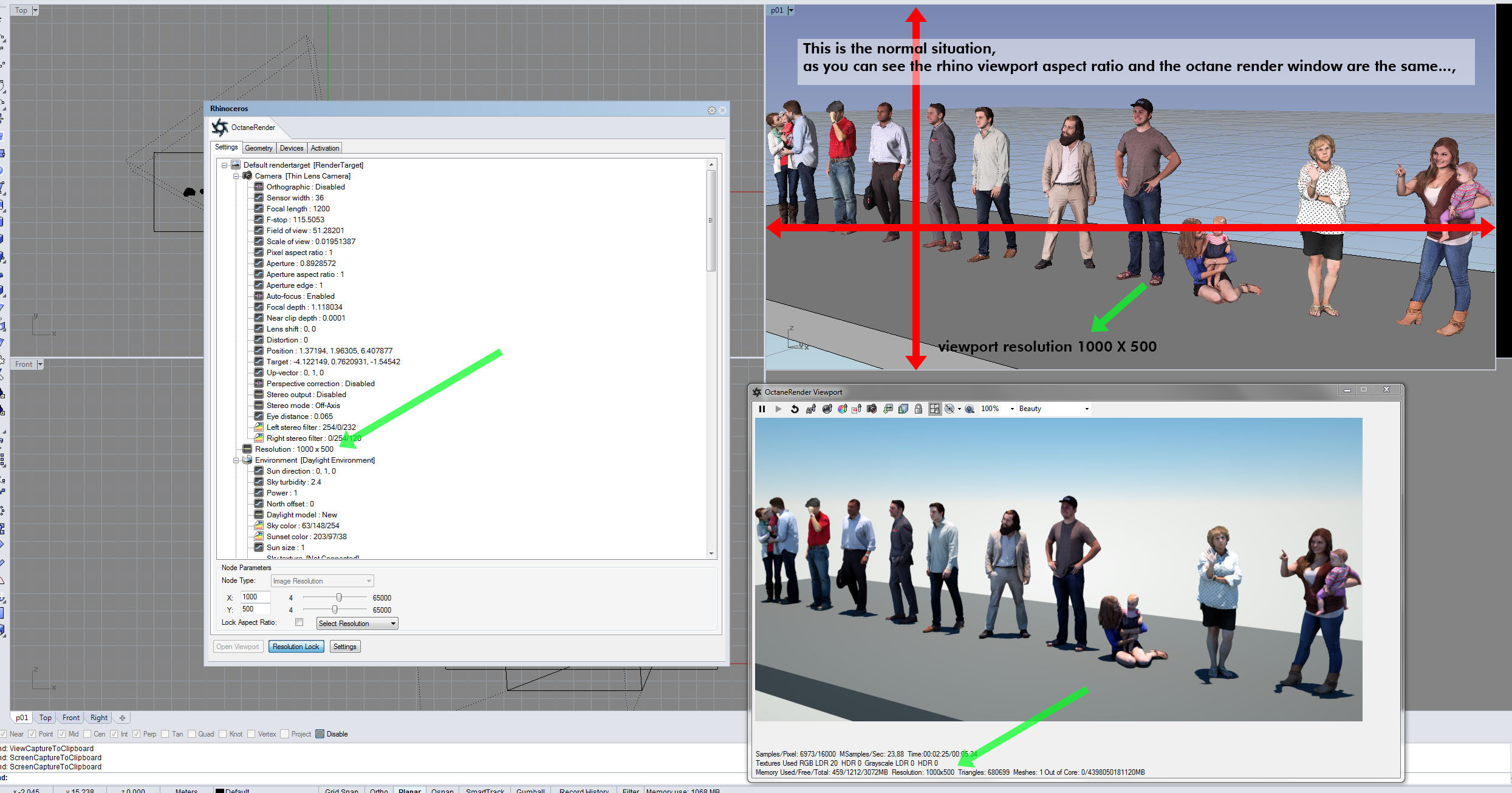Open the Select Resolution dropdown

point(357,624)
